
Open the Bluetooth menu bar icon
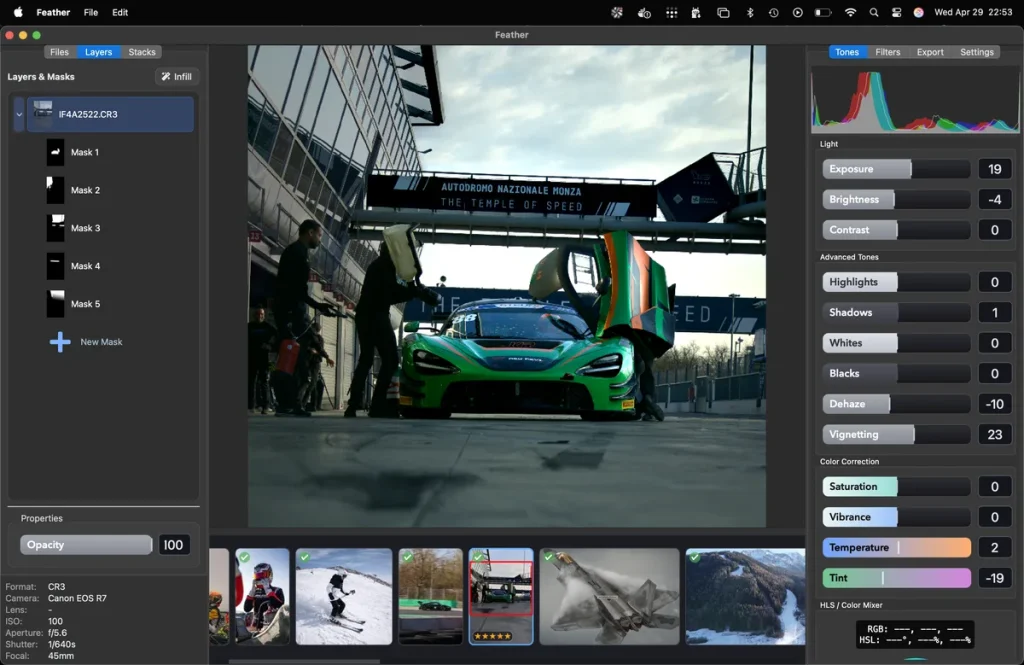click(750, 12)
